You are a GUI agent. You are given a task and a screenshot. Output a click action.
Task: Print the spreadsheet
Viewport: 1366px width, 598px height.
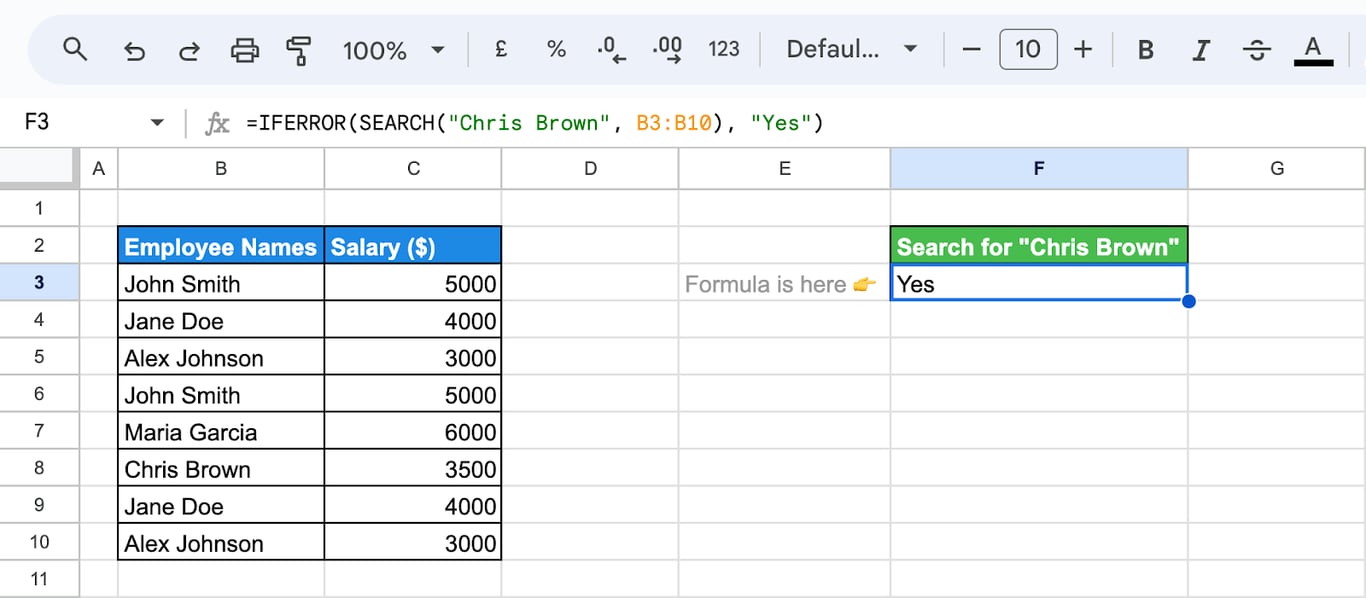coord(244,49)
